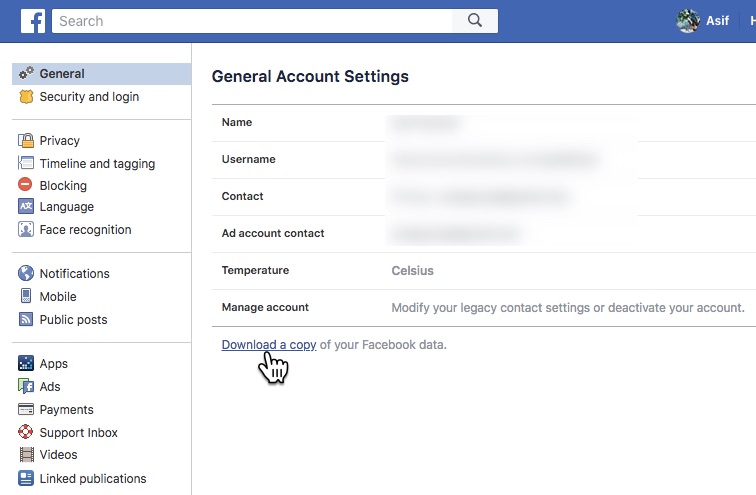Click the Manage account row label
This screenshot has width=756, height=495.
pyautogui.click(x=265, y=308)
